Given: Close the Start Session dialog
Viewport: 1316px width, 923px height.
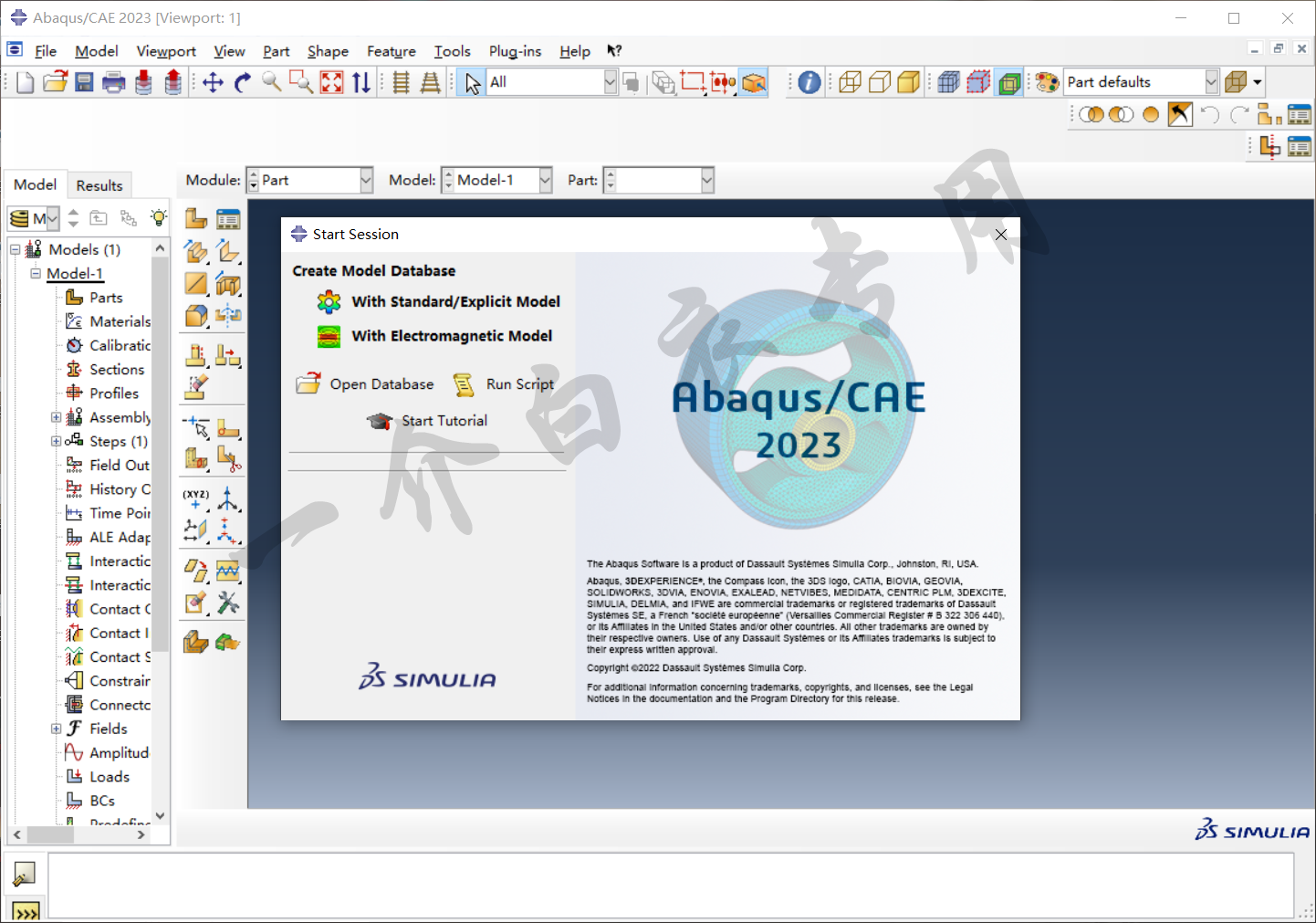Looking at the screenshot, I should coord(1001,235).
